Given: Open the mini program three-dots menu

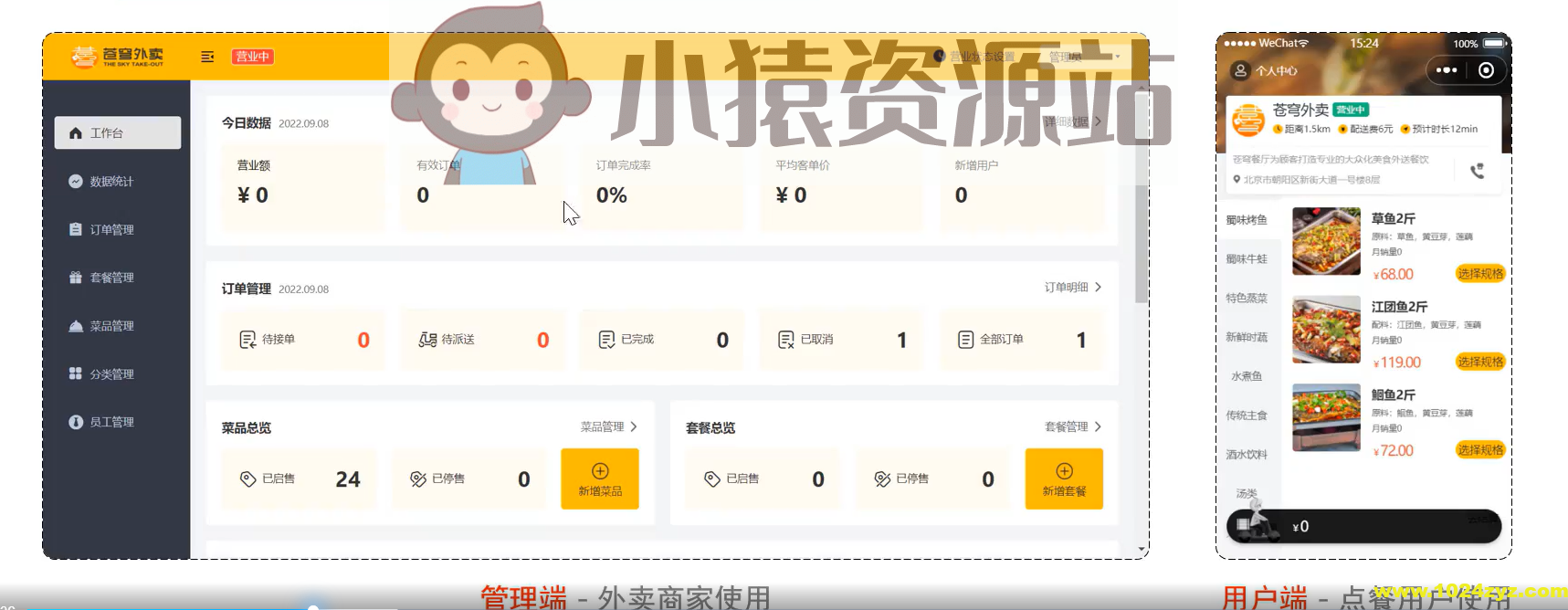Looking at the screenshot, I should tap(1447, 70).
